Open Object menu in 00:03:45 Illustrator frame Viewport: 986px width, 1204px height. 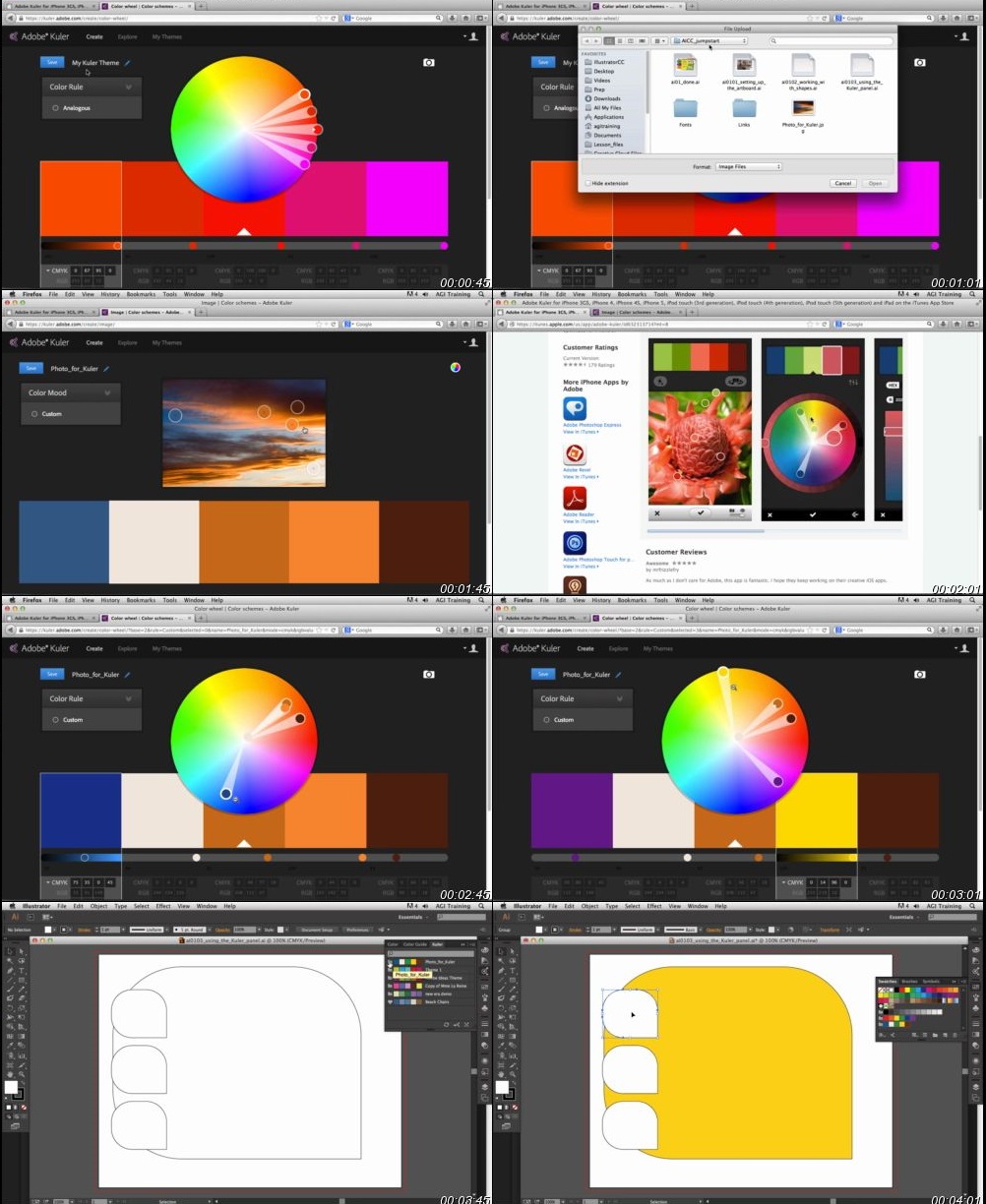click(x=99, y=906)
